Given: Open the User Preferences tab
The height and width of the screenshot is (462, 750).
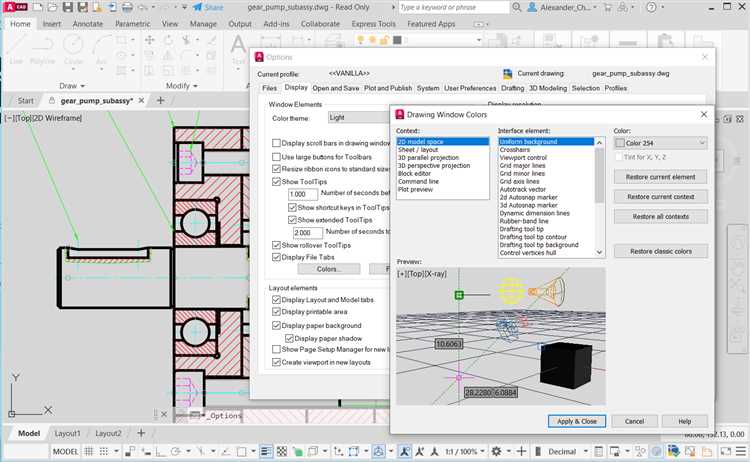Looking at the screenshot, I should click(470, 88).
